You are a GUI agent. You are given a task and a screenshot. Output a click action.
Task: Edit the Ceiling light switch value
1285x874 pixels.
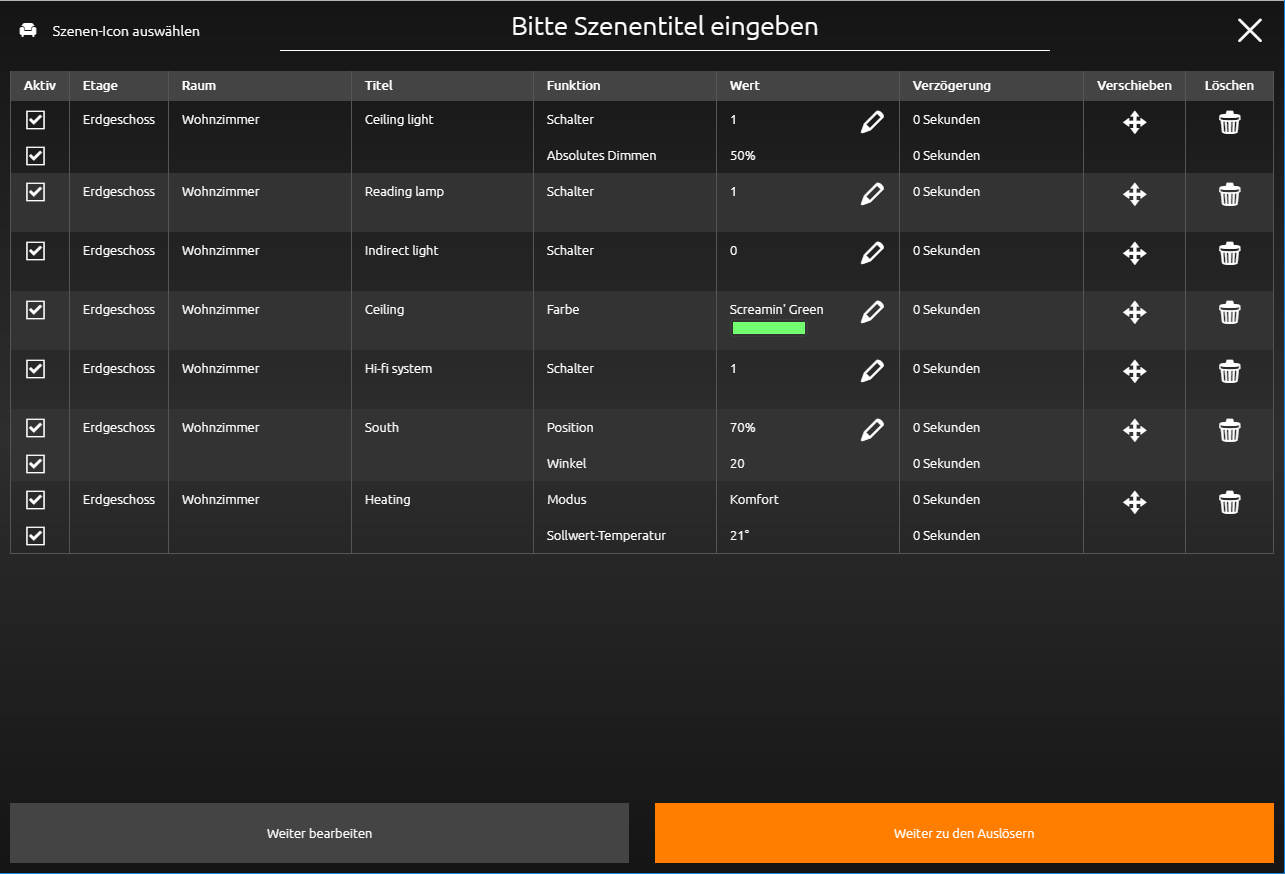pyautogui.click(x=872, y=123)
